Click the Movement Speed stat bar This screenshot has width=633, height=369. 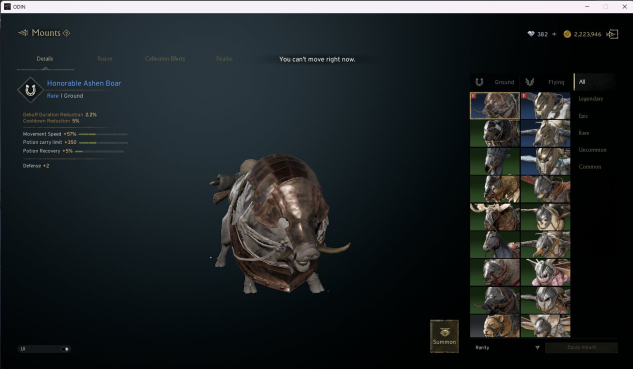click(103, 134)
